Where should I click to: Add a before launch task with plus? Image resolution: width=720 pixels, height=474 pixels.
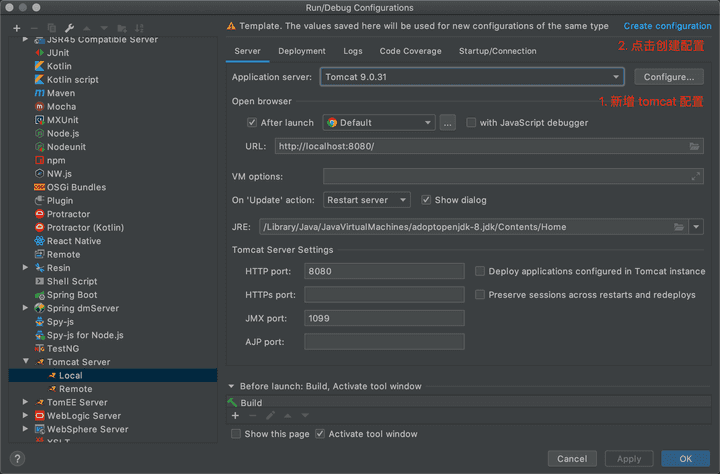(236, 415)
